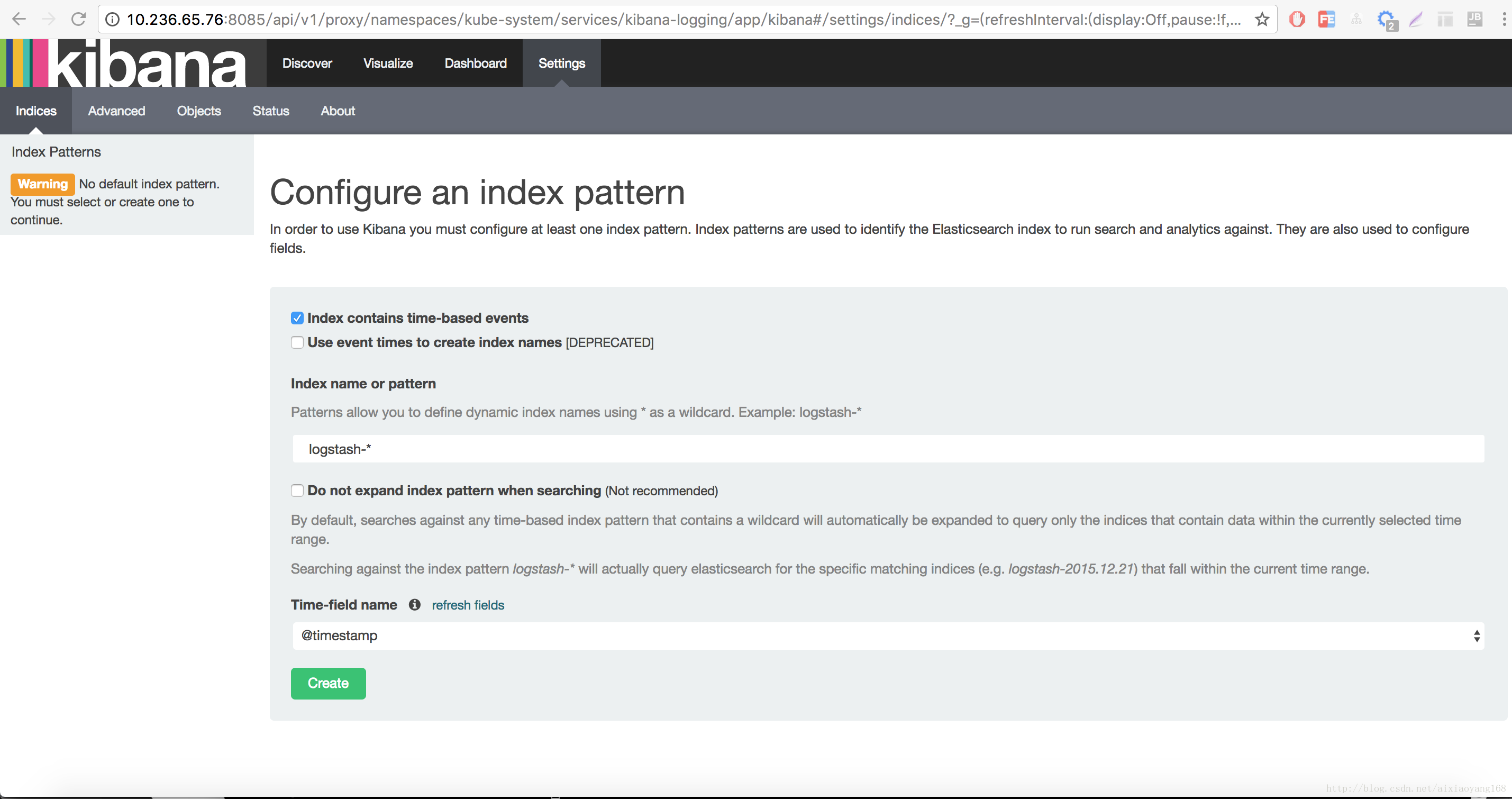Click the green Create button

tap(328, 683)
